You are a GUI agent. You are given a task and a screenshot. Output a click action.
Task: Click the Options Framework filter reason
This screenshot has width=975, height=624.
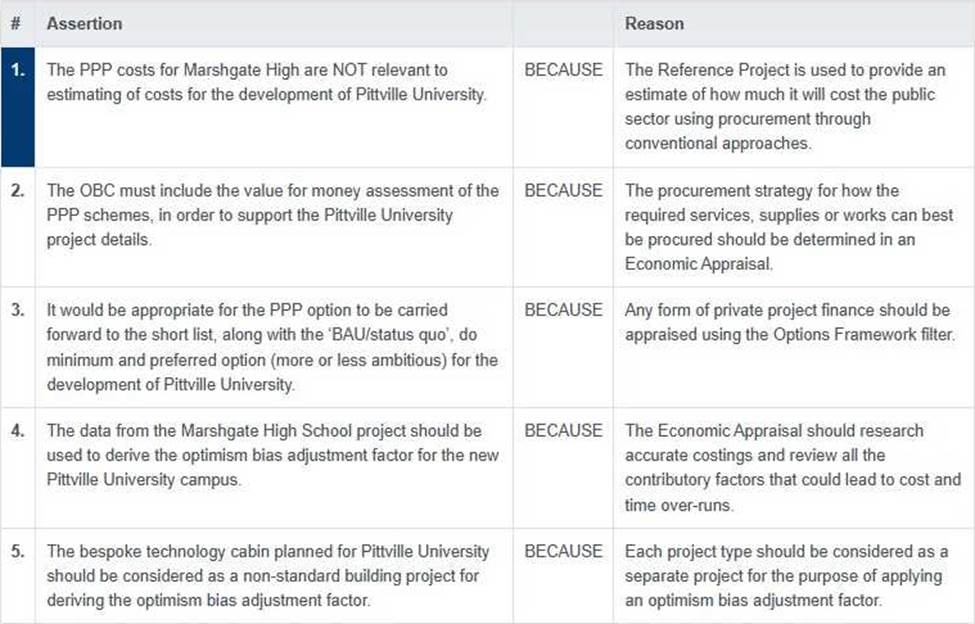787,322
